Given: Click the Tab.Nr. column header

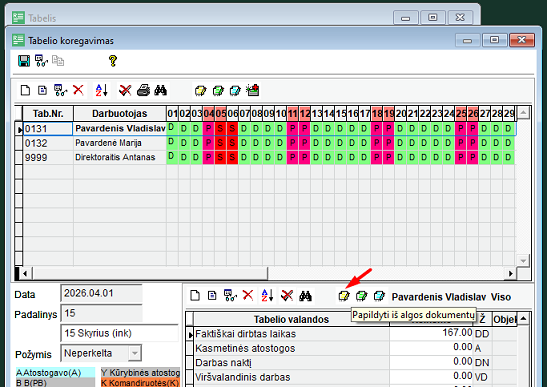Looking at the screenshot, I should coord(48,113).
